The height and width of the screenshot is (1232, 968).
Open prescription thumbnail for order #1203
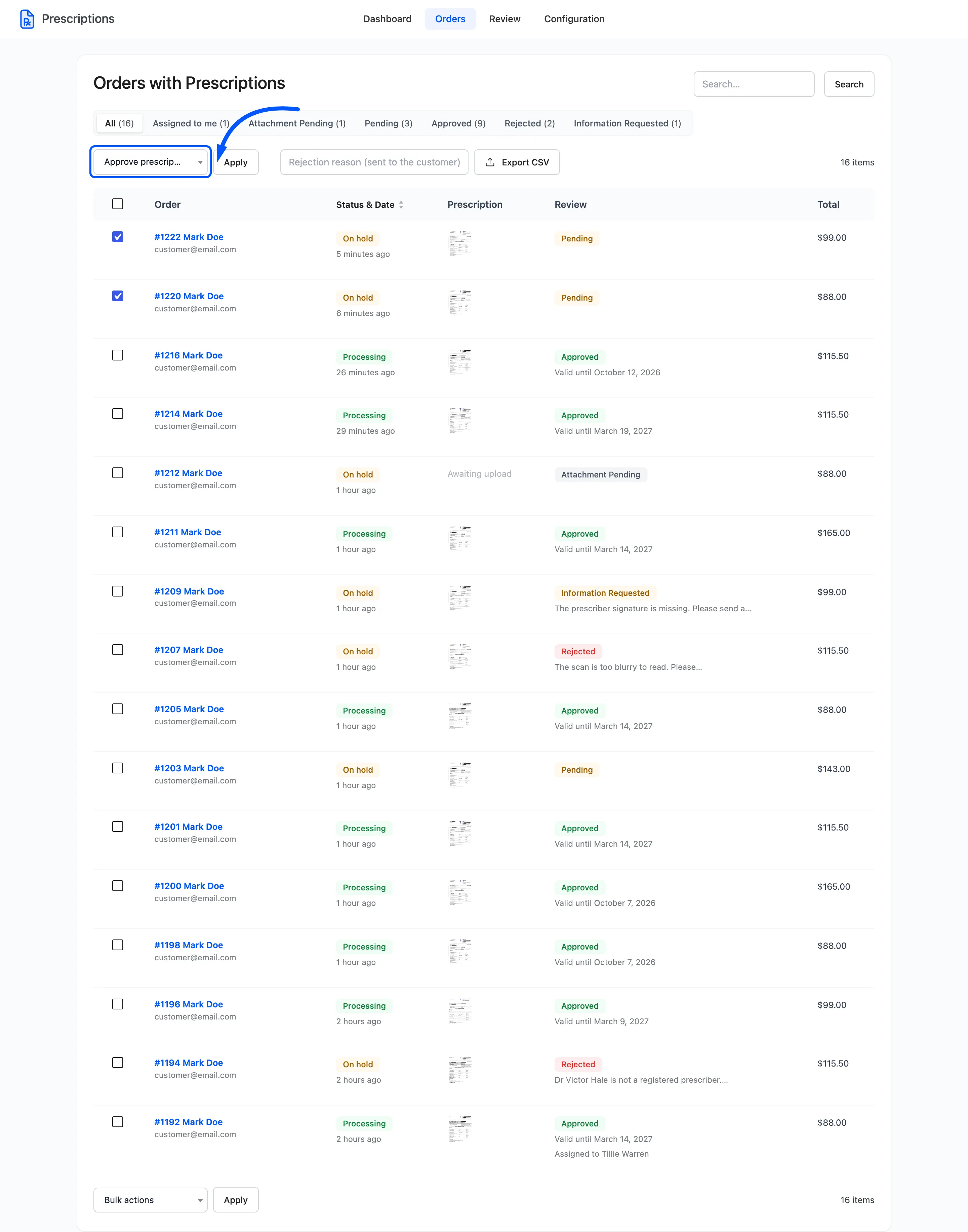460,774
